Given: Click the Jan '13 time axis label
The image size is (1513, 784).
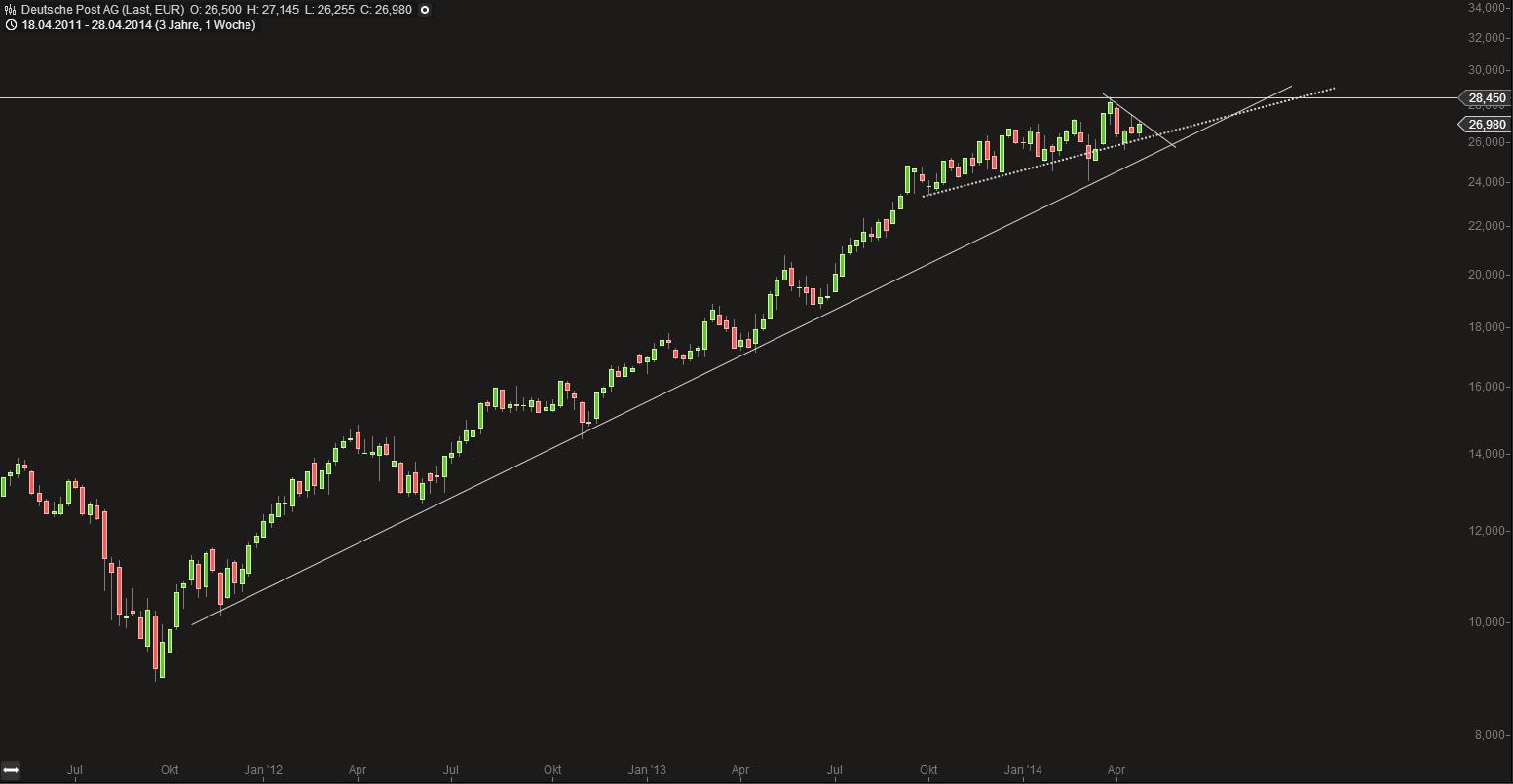Looking at the screenshot, I should click(x=647, y=770).
